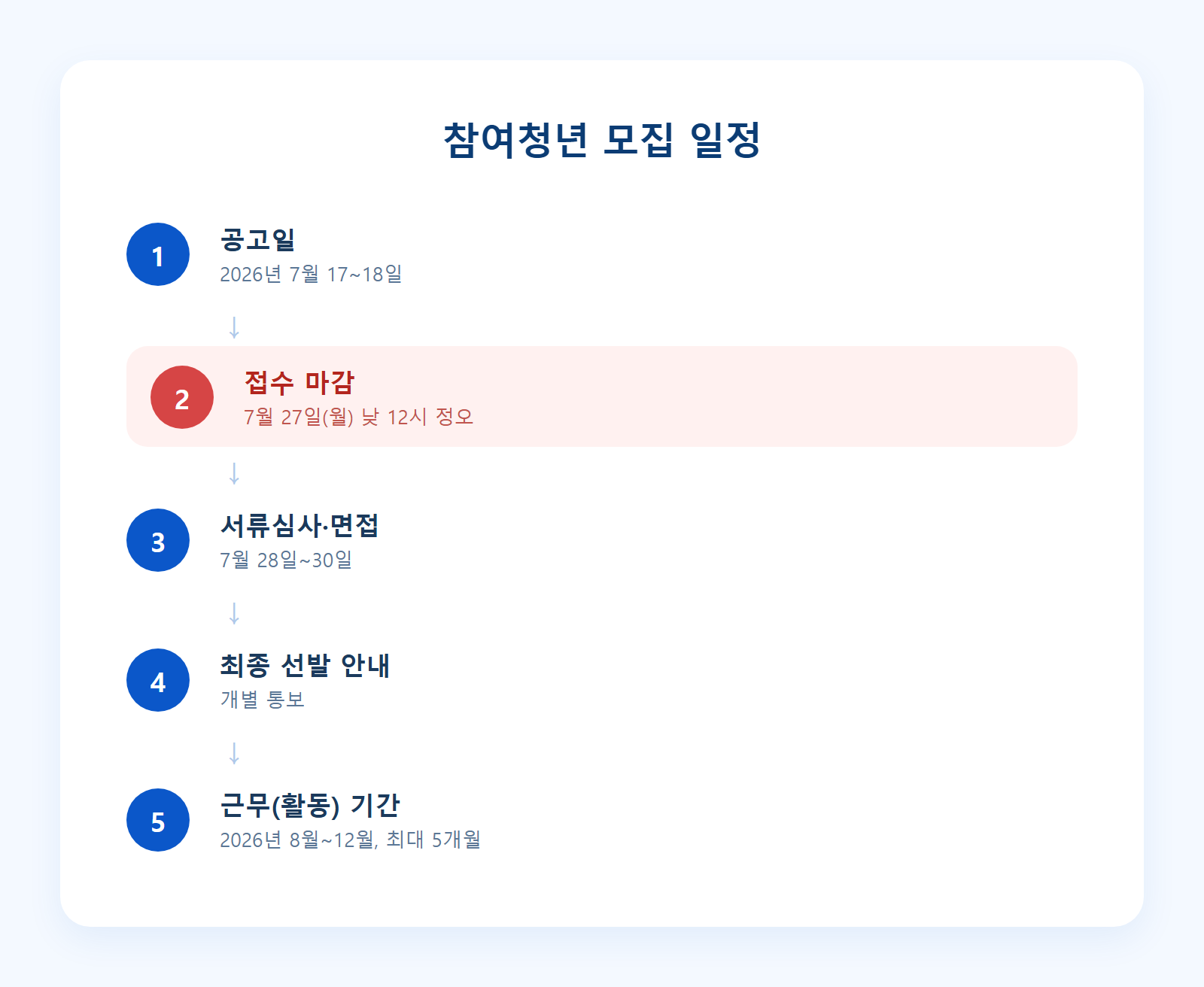Click the arrow below 서류심사·면접 step

(x=234, y=613)
